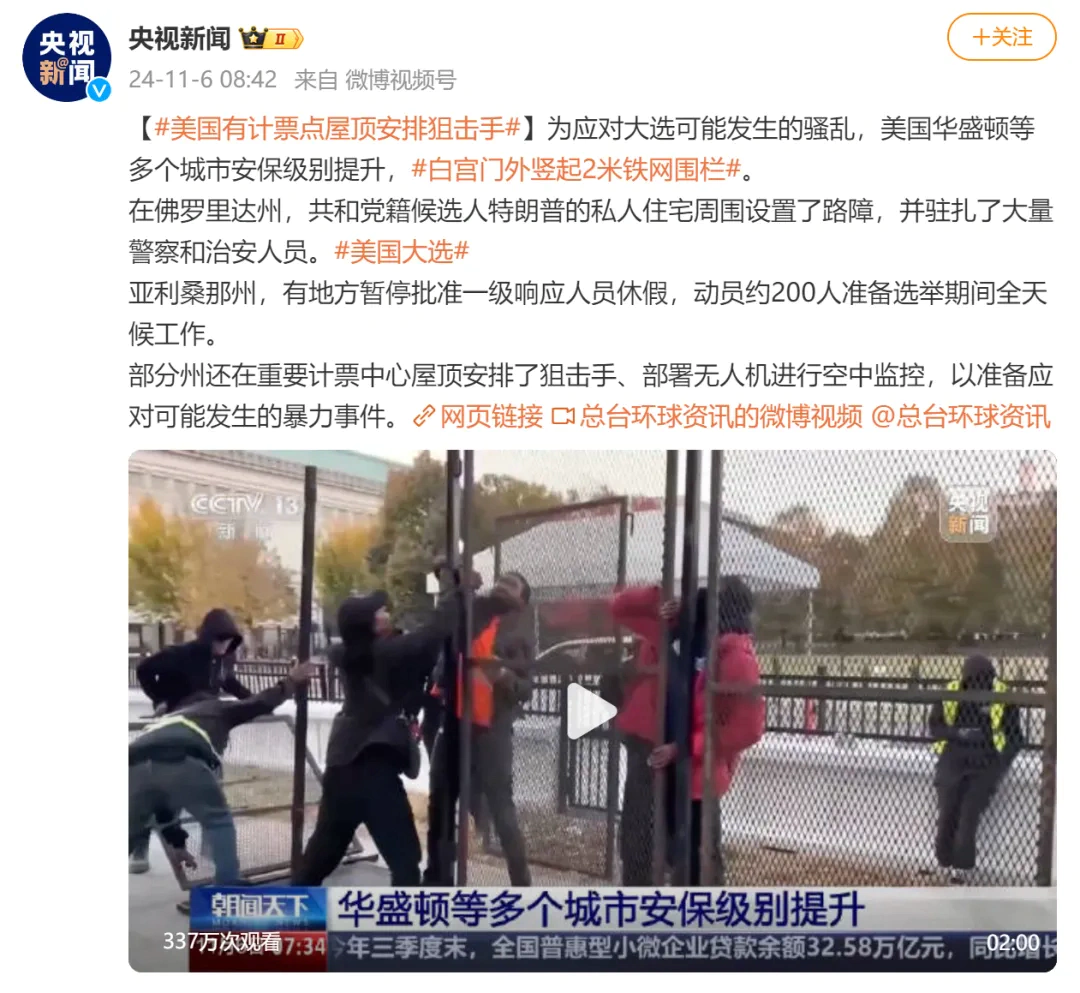Click the CCTV 13 watermark in video

pyautogui.click(x=245, y=514)
